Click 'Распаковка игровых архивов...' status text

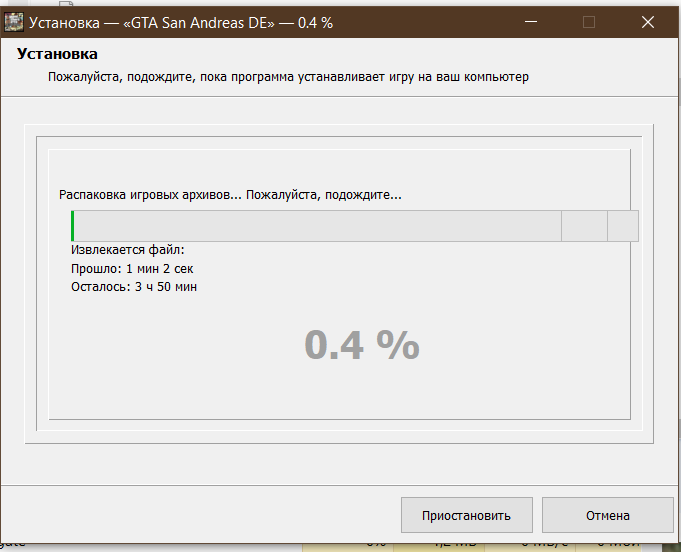pos(230,195)
